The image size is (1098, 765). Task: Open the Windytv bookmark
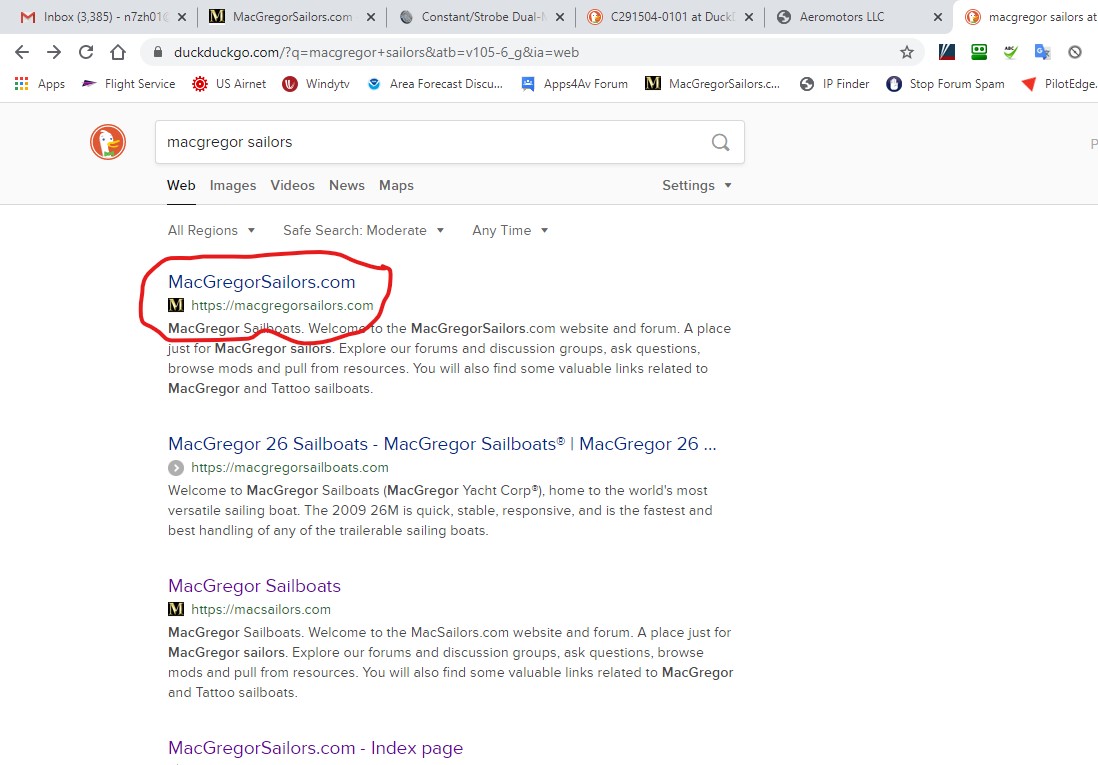coord(316,84)
